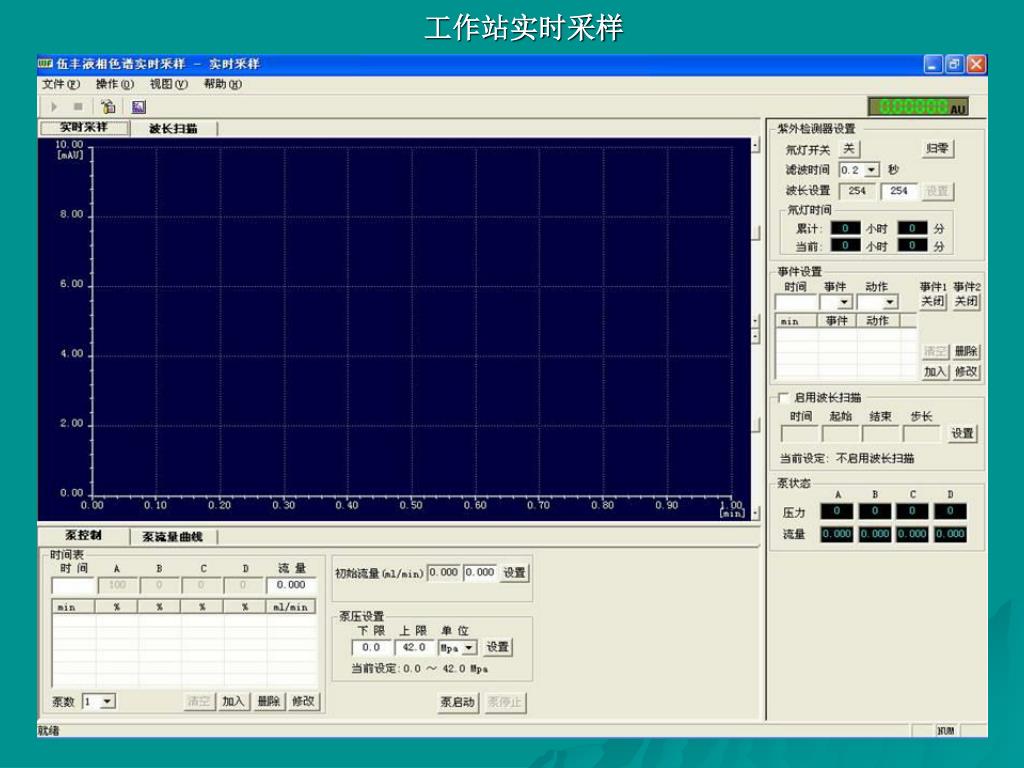
Task: Click the first 初始流量 input field
Action: click(x=443, y=573)
